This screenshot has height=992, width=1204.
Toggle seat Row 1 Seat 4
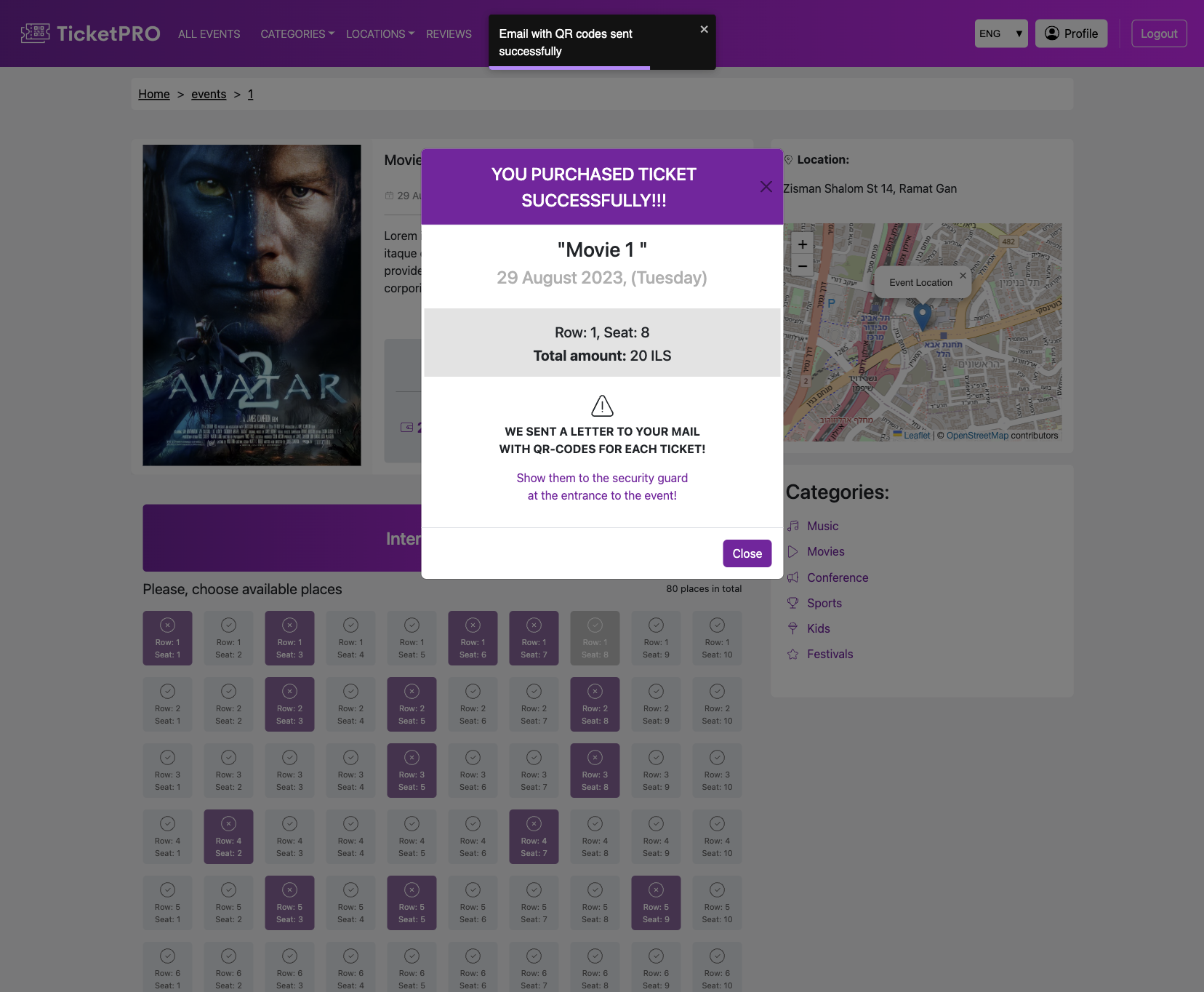350,638
